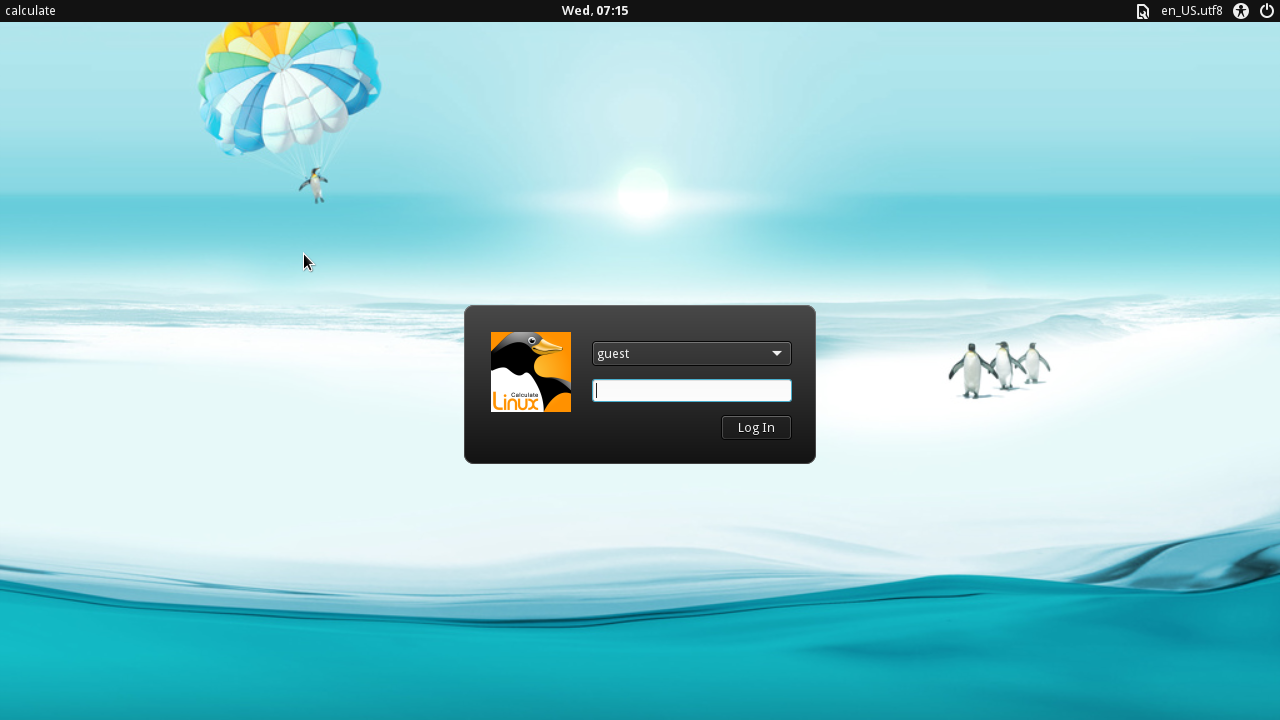Click the Calculate Linux user avatar
1280x720 pixels.
tap(531, 372)
